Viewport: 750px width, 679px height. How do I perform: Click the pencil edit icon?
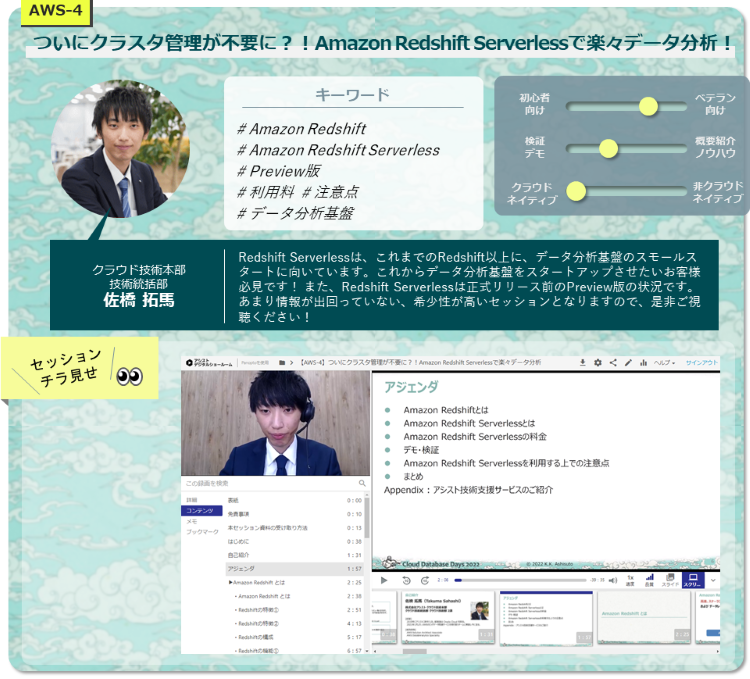tap(628, 362)
